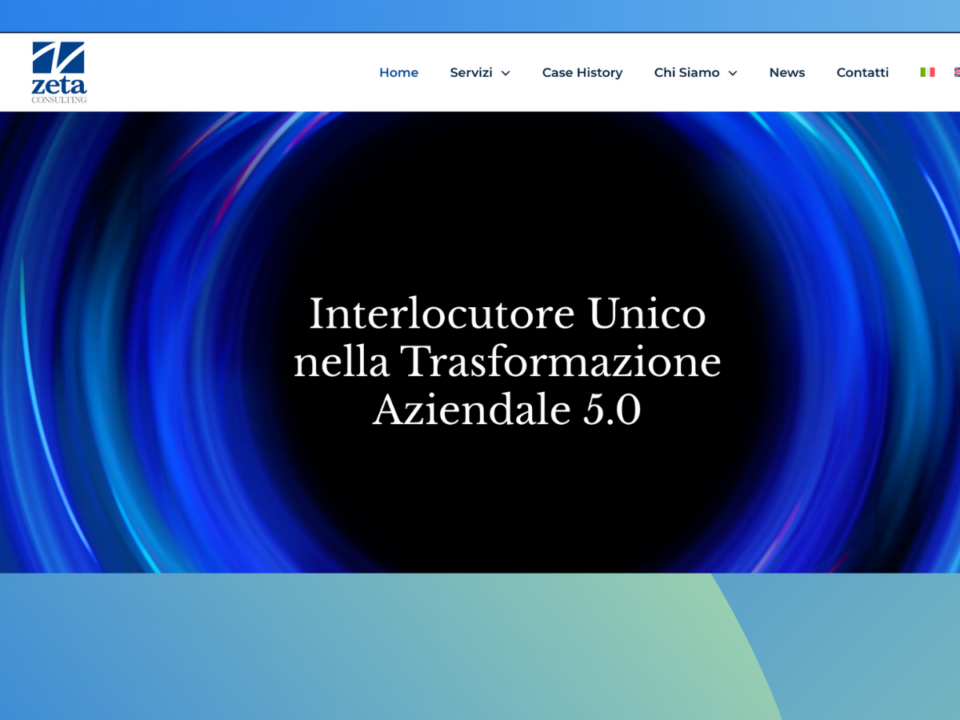Open the Case History page
Image resolution: width=960 pixels, height=720 pixels.
tap(582, 72)
